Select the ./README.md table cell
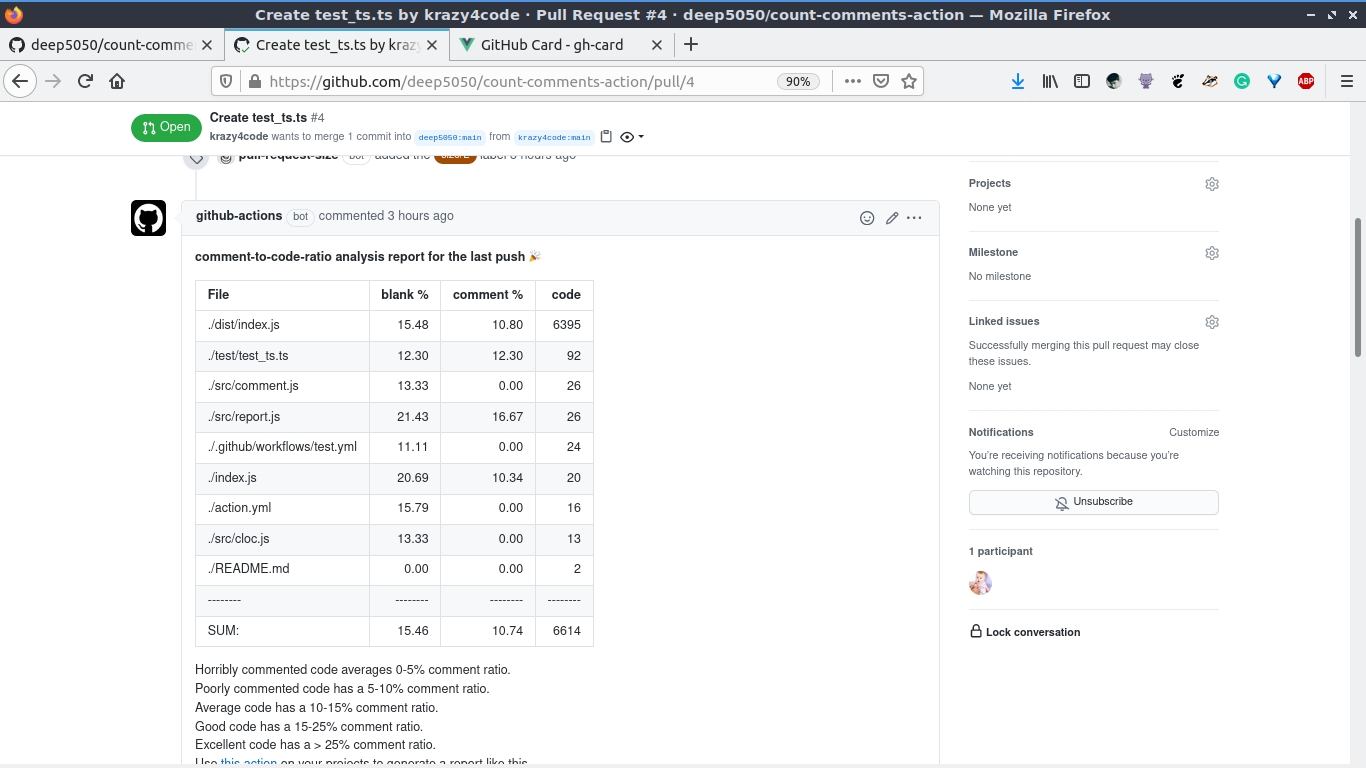Image resolution: width=1366 pixels, height=768 pixels. [x=282, y=569]
